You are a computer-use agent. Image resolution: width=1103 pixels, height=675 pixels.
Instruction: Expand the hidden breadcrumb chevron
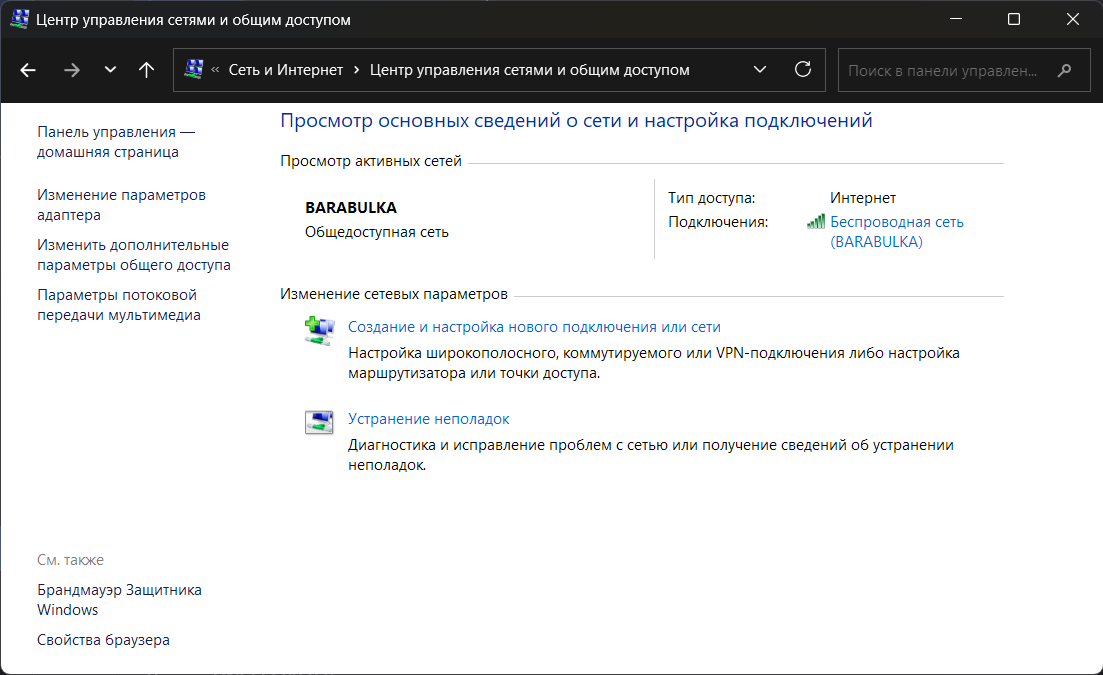215,70
